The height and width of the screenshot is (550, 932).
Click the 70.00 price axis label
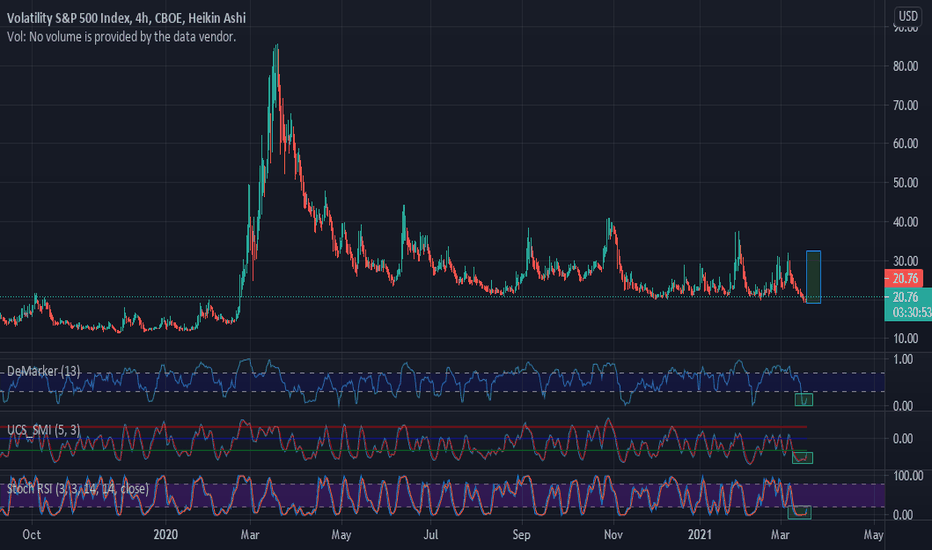point(905,105)
